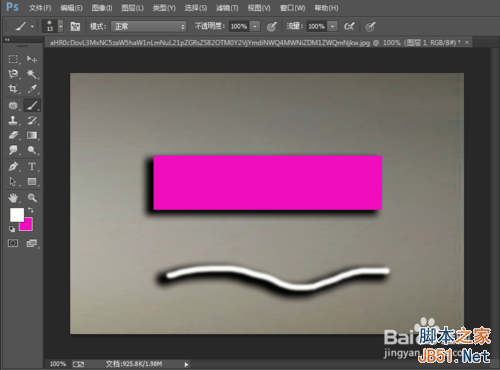
Task: Enable airbrush mode next to flow
Action: pos(349,26)
